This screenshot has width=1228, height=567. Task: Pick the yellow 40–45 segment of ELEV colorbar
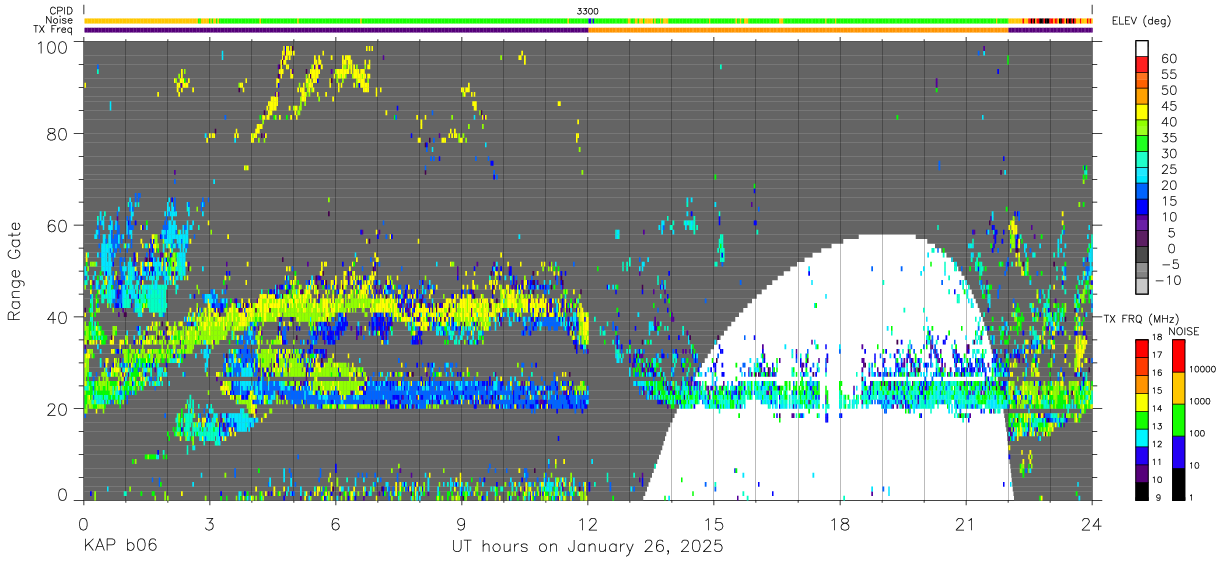click(x=1142, y=111)
